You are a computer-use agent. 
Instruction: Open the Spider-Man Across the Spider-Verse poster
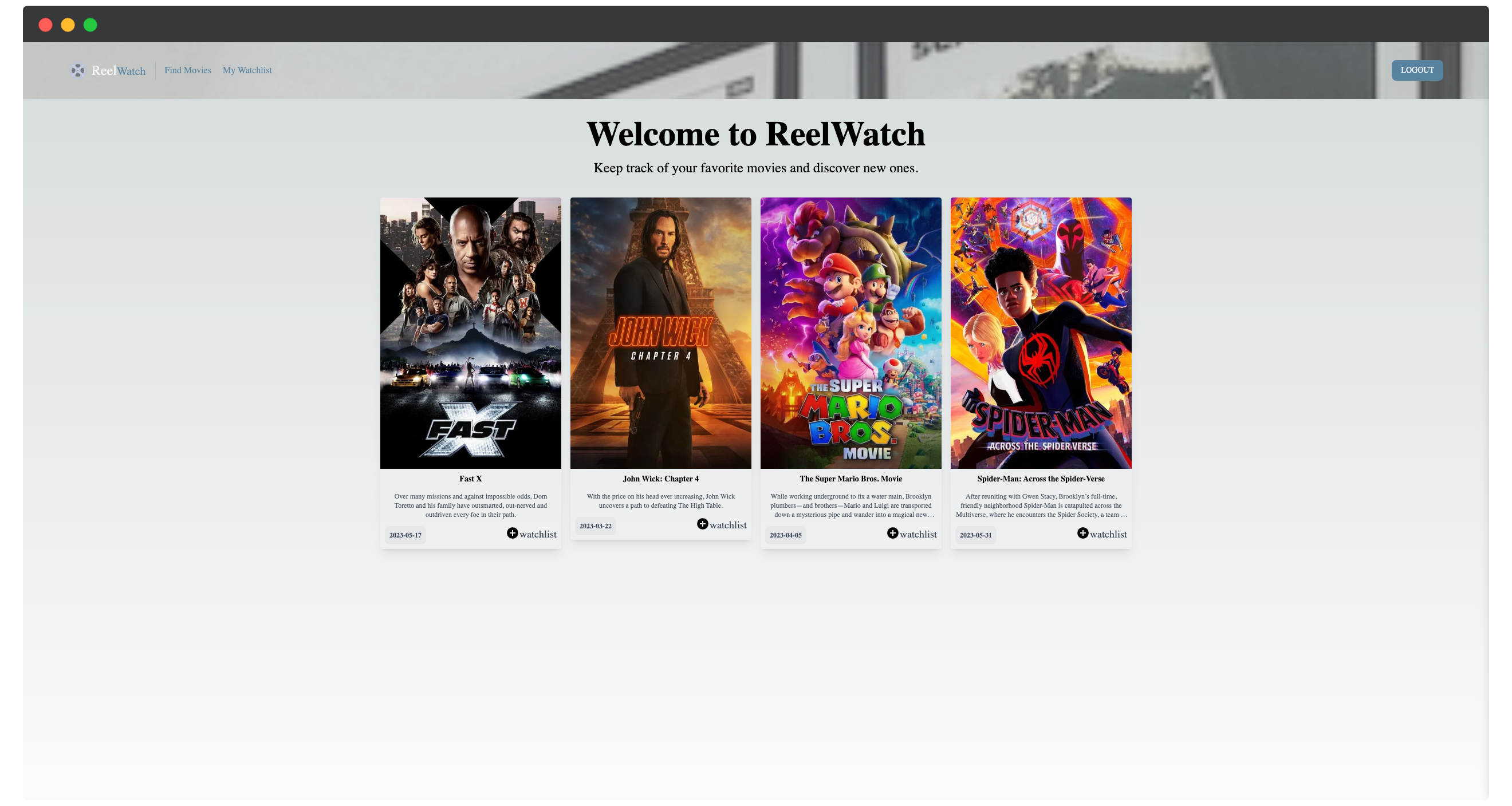pos(1041,333)
